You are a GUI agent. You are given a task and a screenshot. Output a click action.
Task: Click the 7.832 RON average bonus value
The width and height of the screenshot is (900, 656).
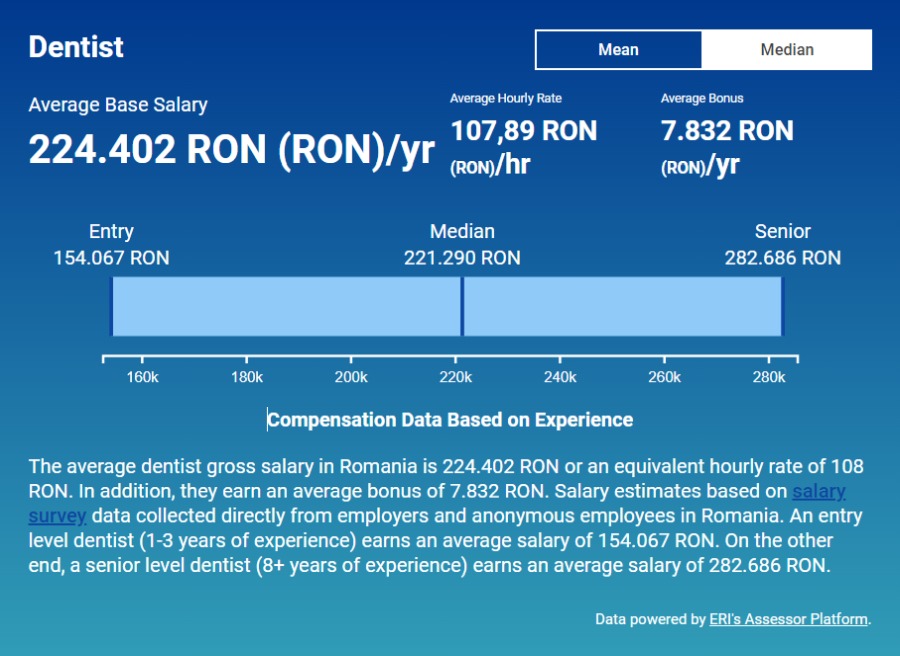pyautogui.click(x=727, y=131)
